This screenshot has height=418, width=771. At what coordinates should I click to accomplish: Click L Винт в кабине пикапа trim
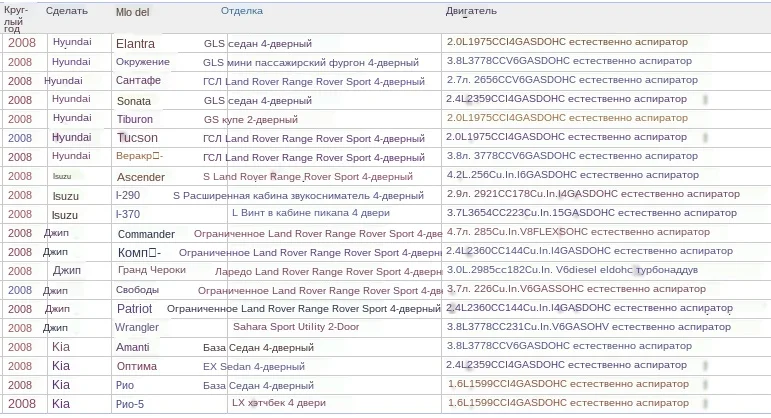click(x=311, y=213)
